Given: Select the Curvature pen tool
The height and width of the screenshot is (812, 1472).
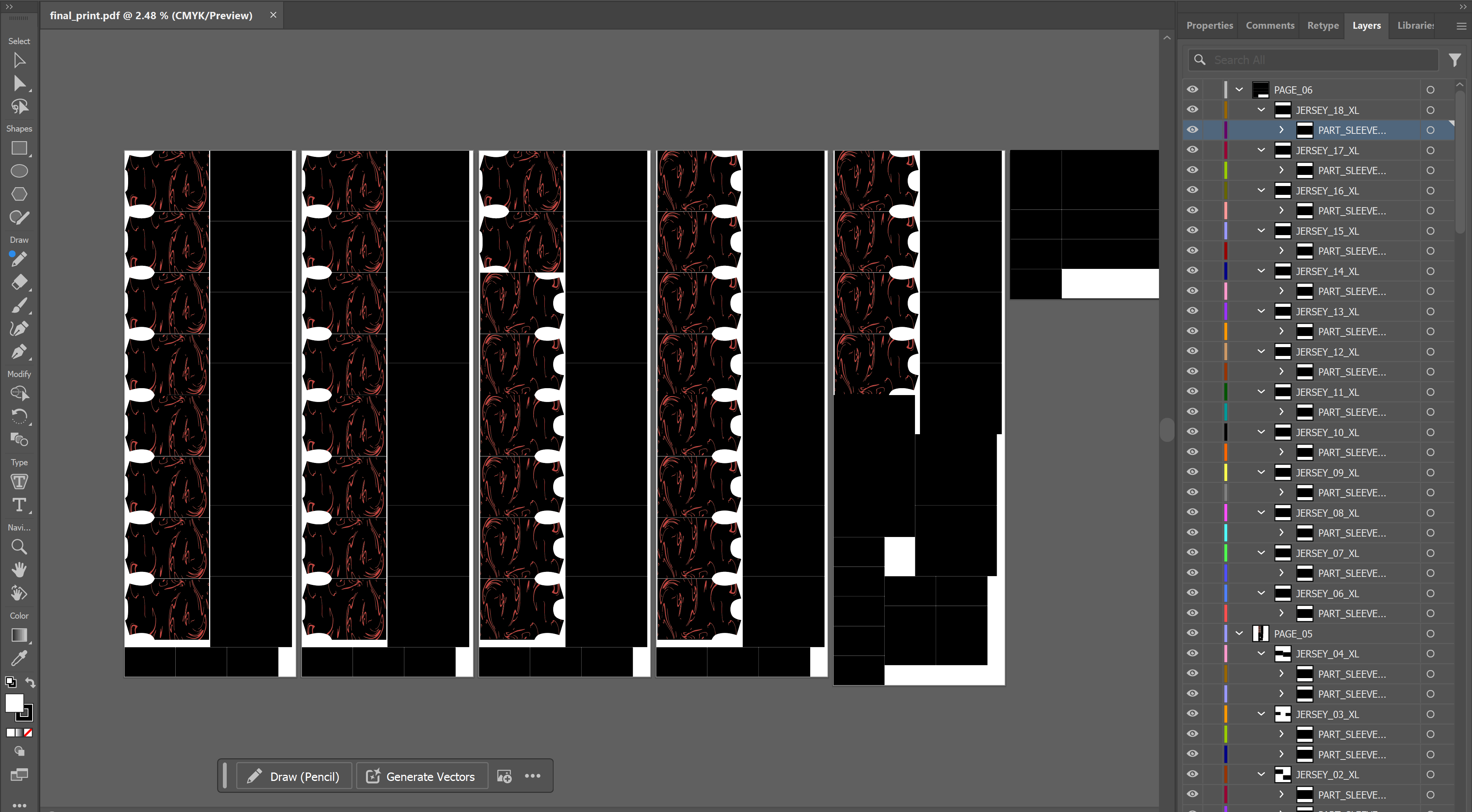Looking at the screenshot, I should [x=19, y=329].
